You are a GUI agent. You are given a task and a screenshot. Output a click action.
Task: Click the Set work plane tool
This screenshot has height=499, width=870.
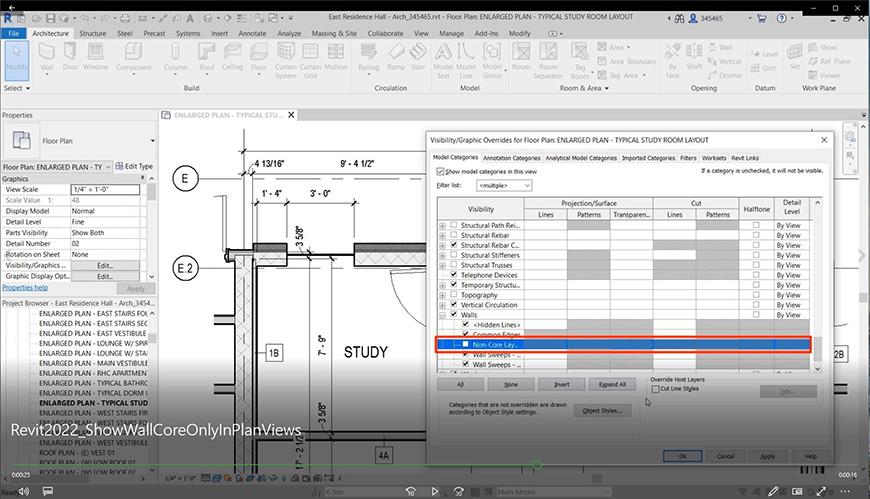pyautogui.click(x=795, y=58)
